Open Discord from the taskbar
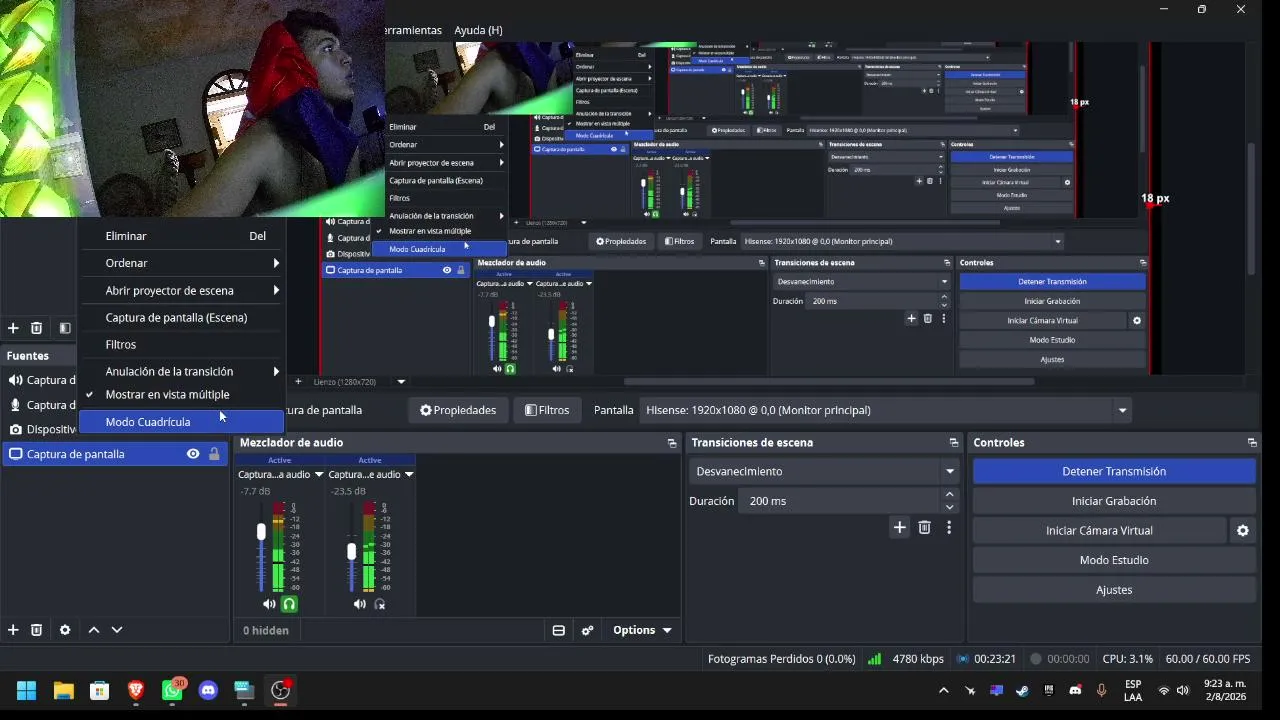Image resolution: width=1280 pixels, height=720 pixels. pos(208,690)
